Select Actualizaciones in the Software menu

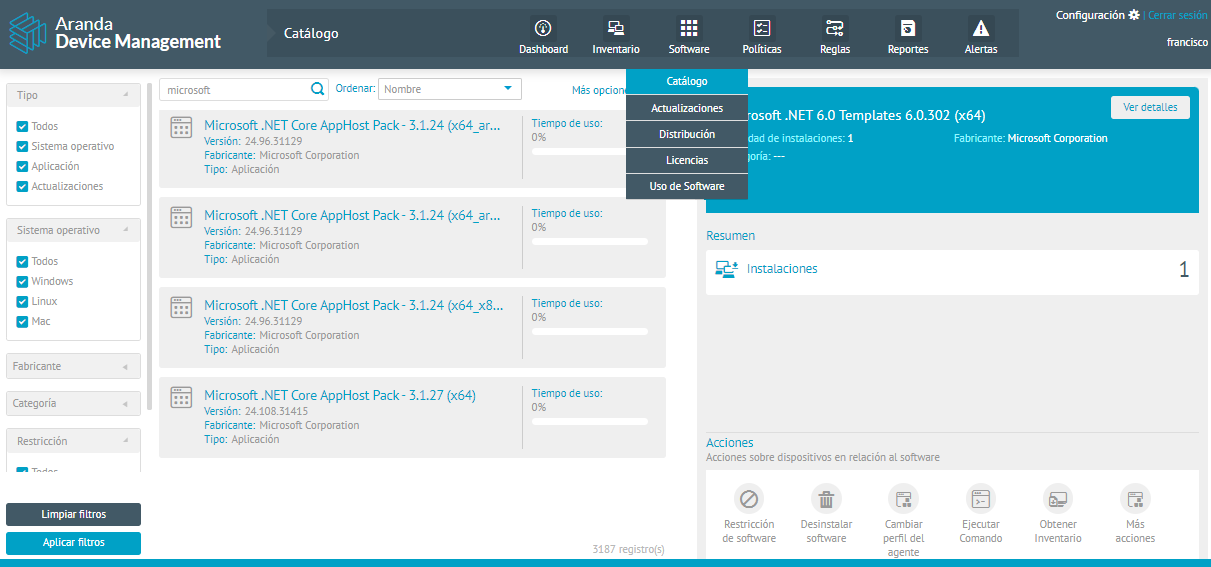point(687,108)
